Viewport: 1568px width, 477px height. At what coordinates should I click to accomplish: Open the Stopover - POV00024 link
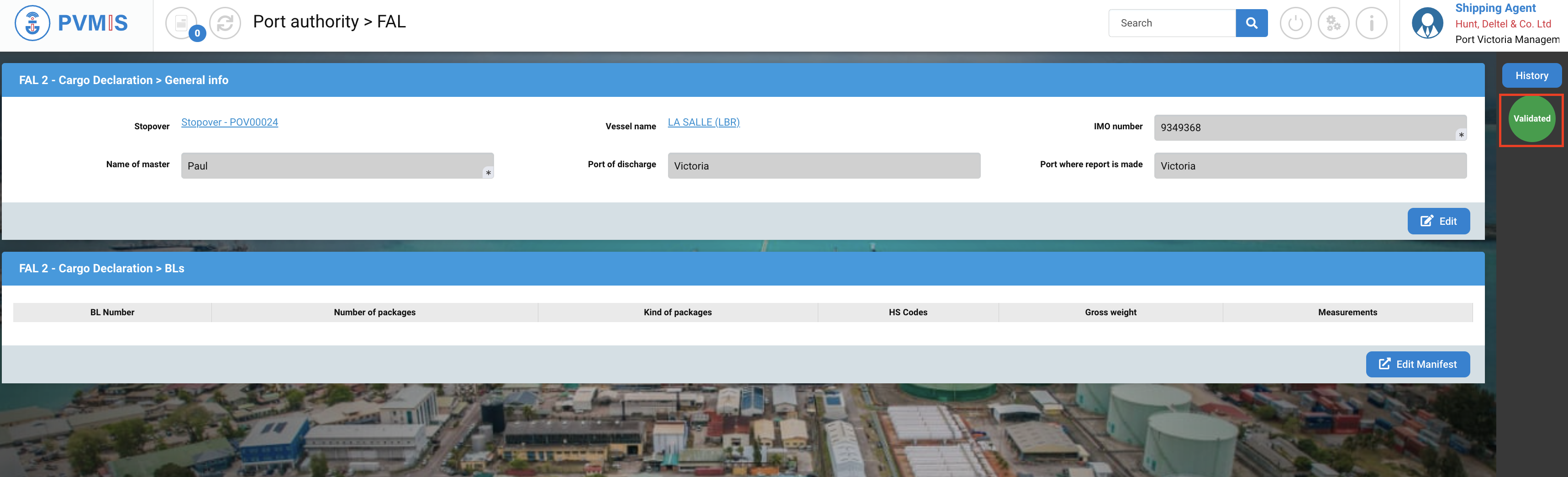tap(230, 122)
